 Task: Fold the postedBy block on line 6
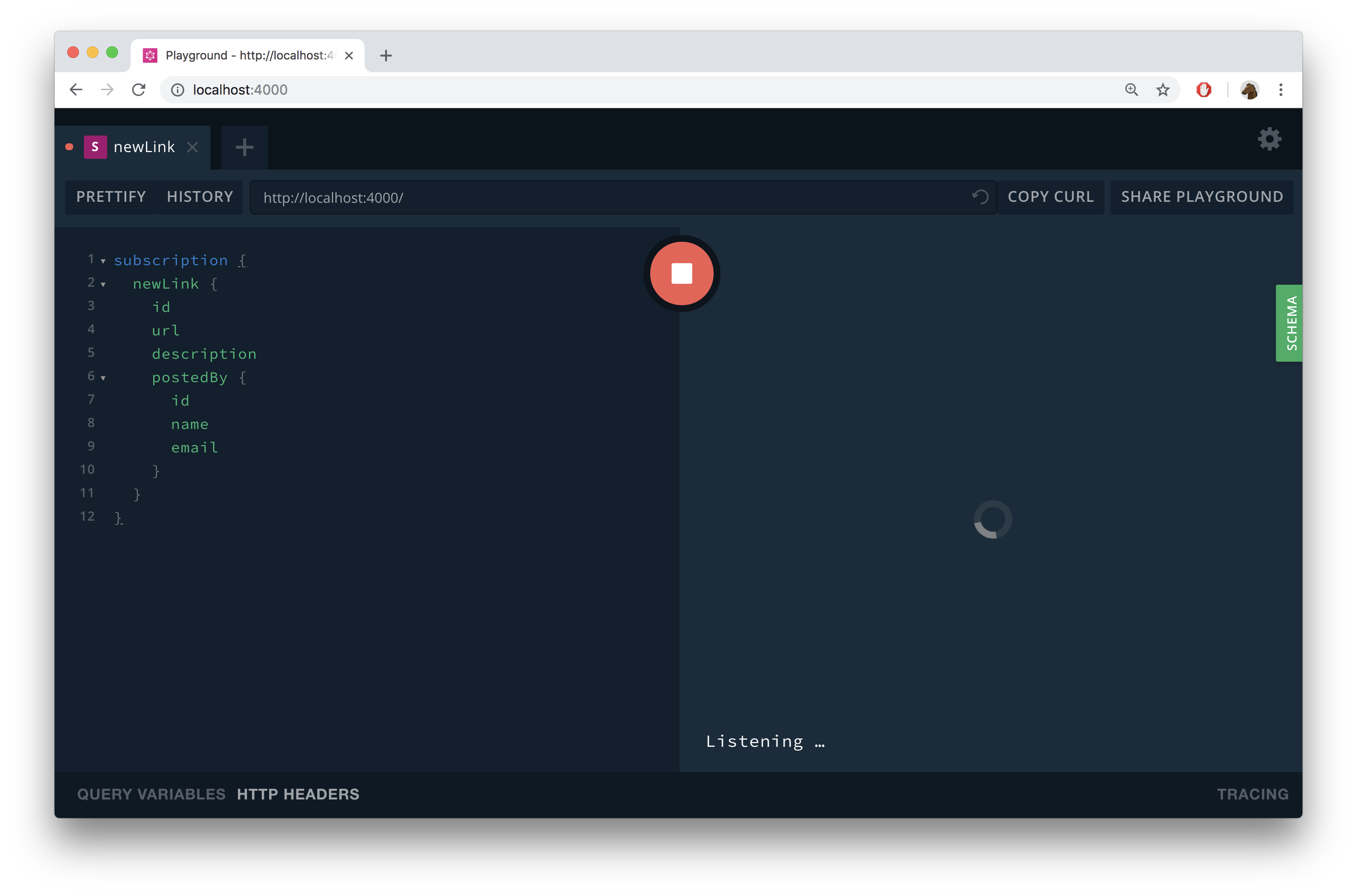103,378
